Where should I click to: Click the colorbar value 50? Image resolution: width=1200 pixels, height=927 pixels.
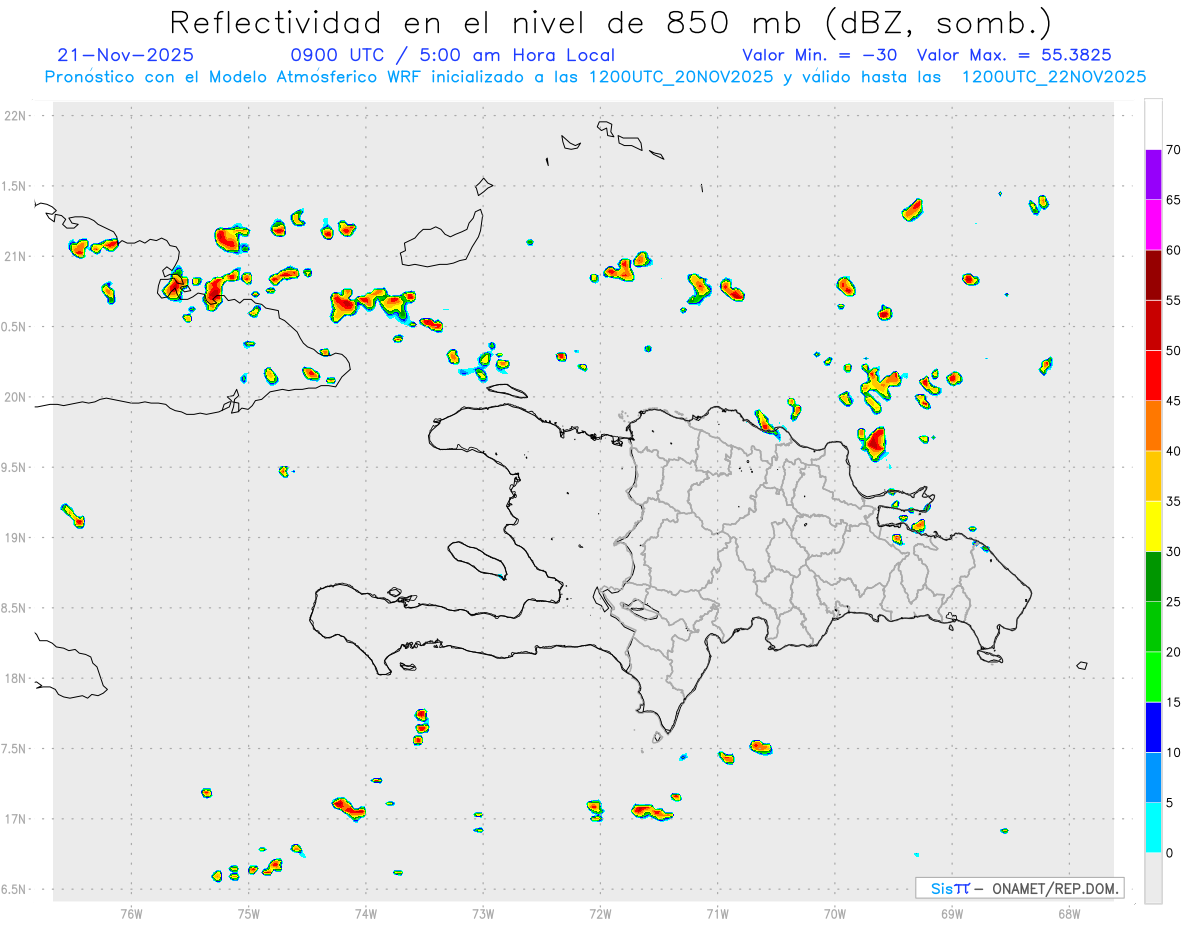pos(1173,351)
